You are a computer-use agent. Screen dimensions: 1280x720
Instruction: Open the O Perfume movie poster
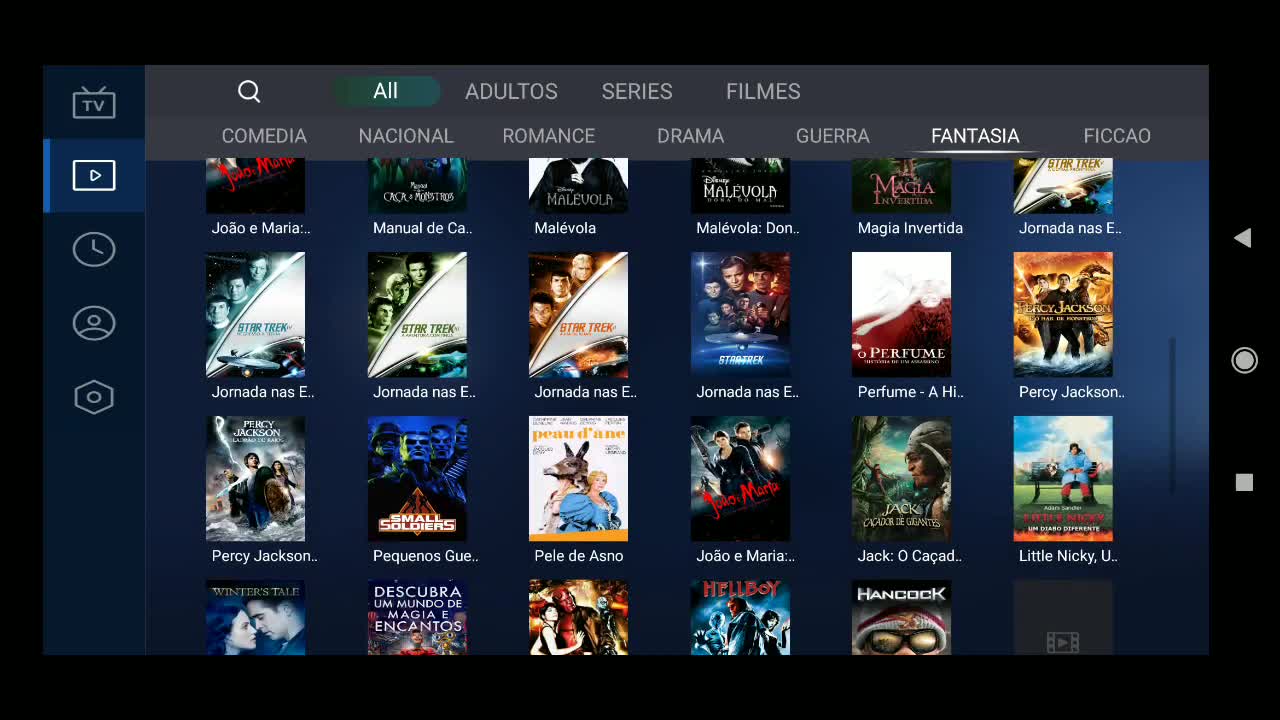tap(901, 315)
